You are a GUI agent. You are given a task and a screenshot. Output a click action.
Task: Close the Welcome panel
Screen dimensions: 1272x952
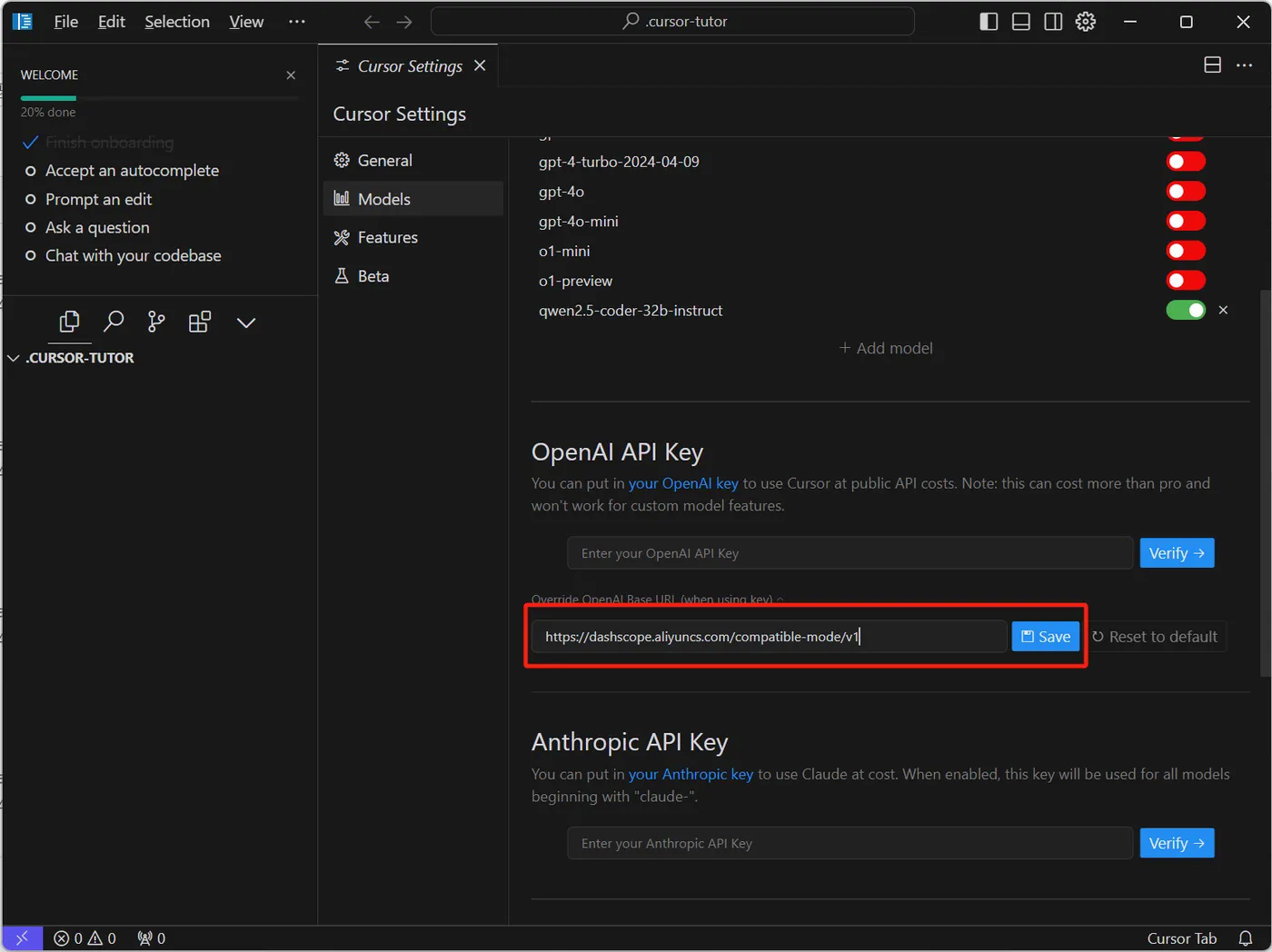(x=291, y=75)
